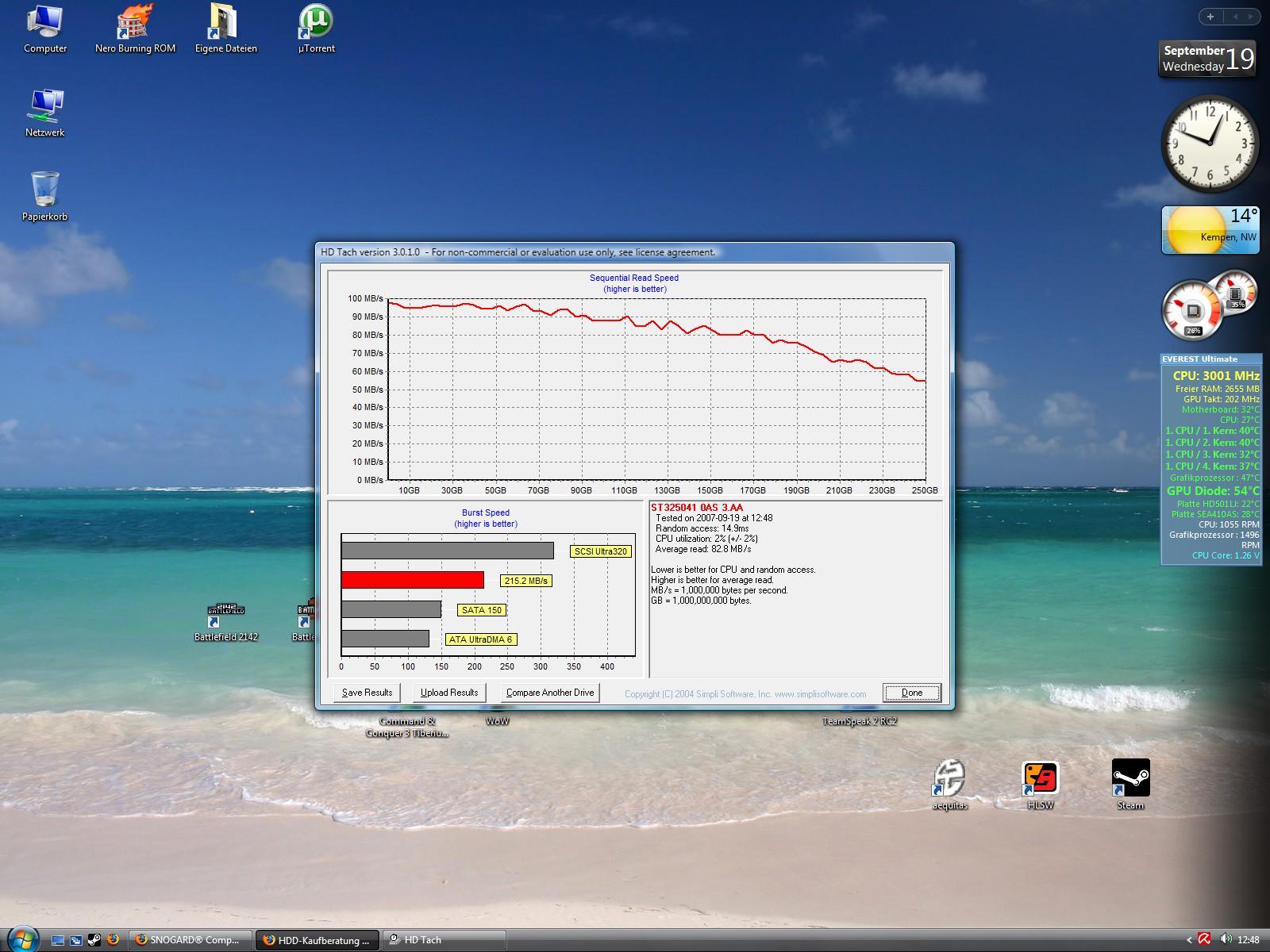Click the Average read: 82.8 MB/s line
Screen dimensions: 1270x952
point(703,549)
